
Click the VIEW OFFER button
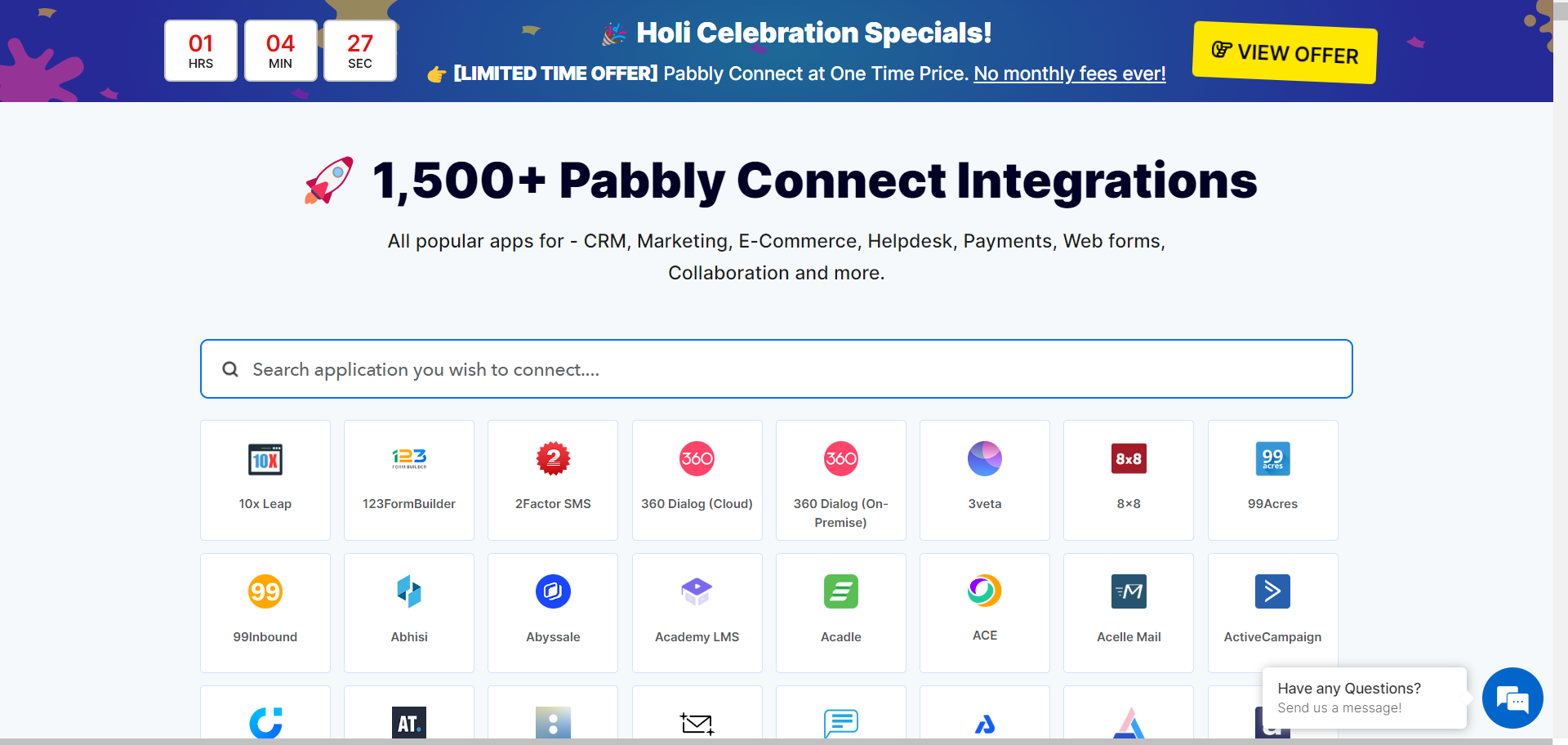[x=1285, y=53]
